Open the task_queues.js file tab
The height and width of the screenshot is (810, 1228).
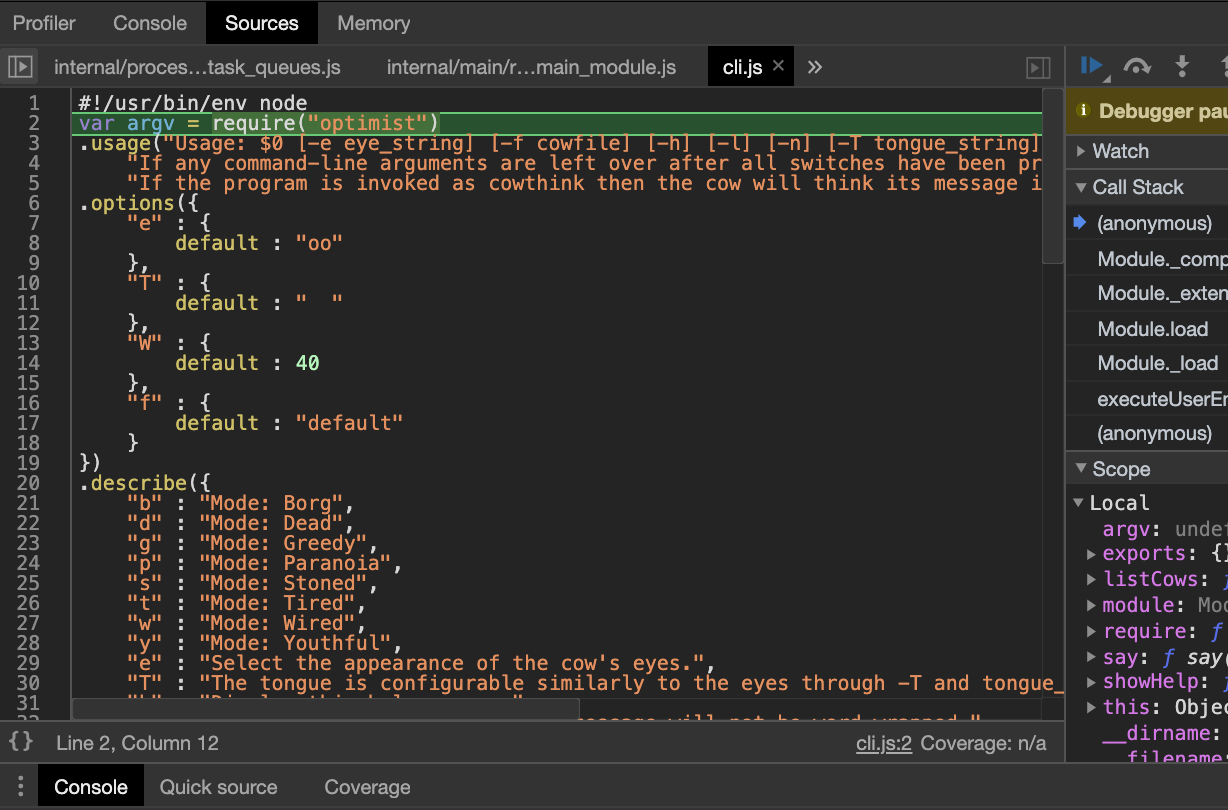click(197, 67)
